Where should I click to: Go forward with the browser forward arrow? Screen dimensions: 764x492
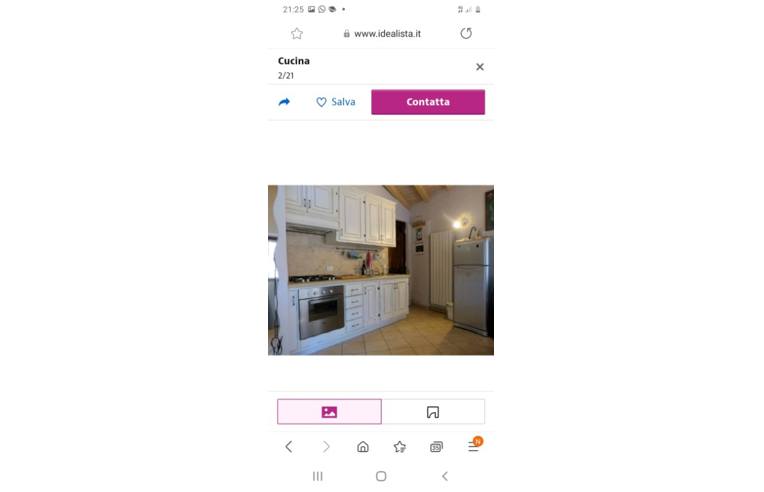pos(326,447)
